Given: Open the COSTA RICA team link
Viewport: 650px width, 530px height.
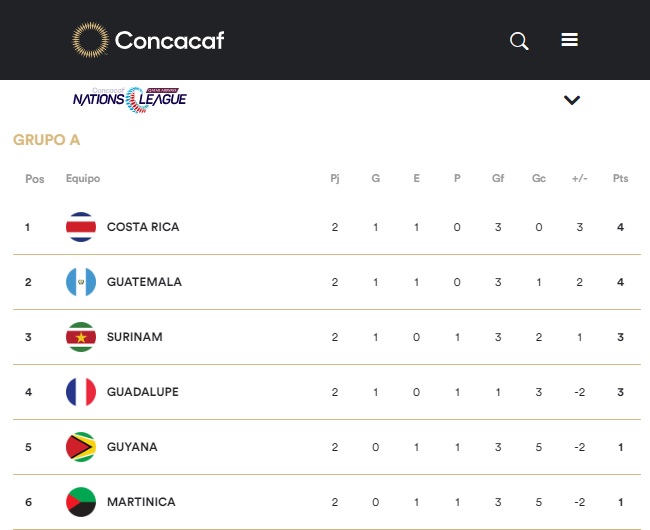Looking at the screenshot, I should tap(143, 227).
